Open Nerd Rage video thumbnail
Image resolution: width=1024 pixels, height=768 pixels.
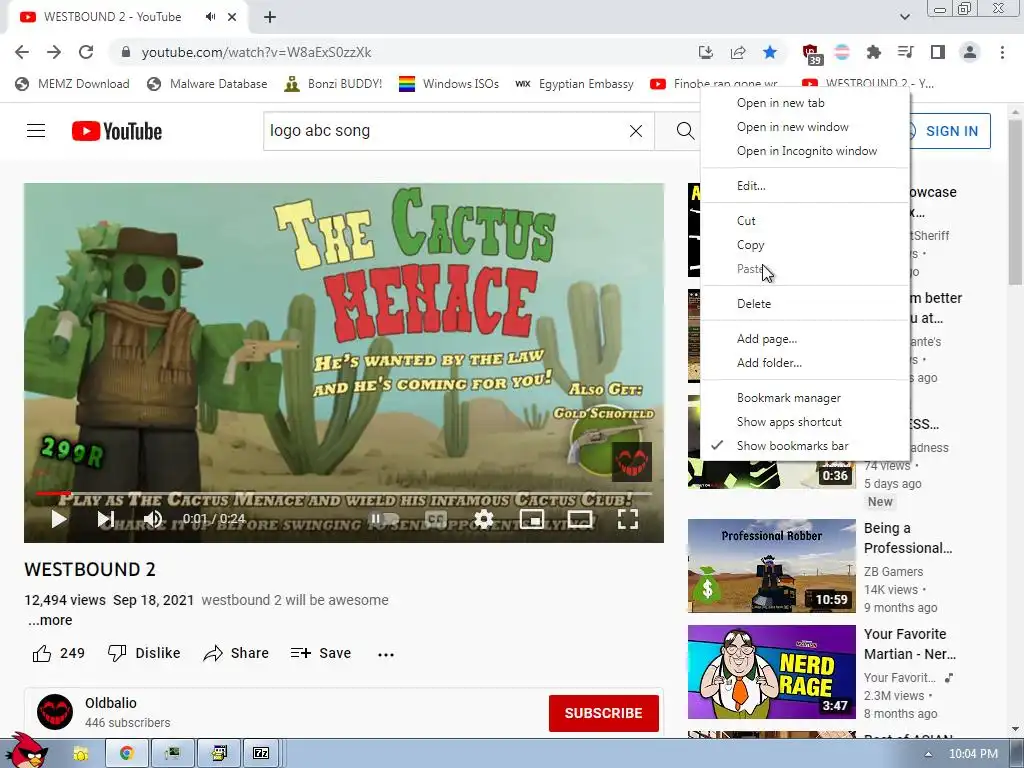(x=771, y=672)
